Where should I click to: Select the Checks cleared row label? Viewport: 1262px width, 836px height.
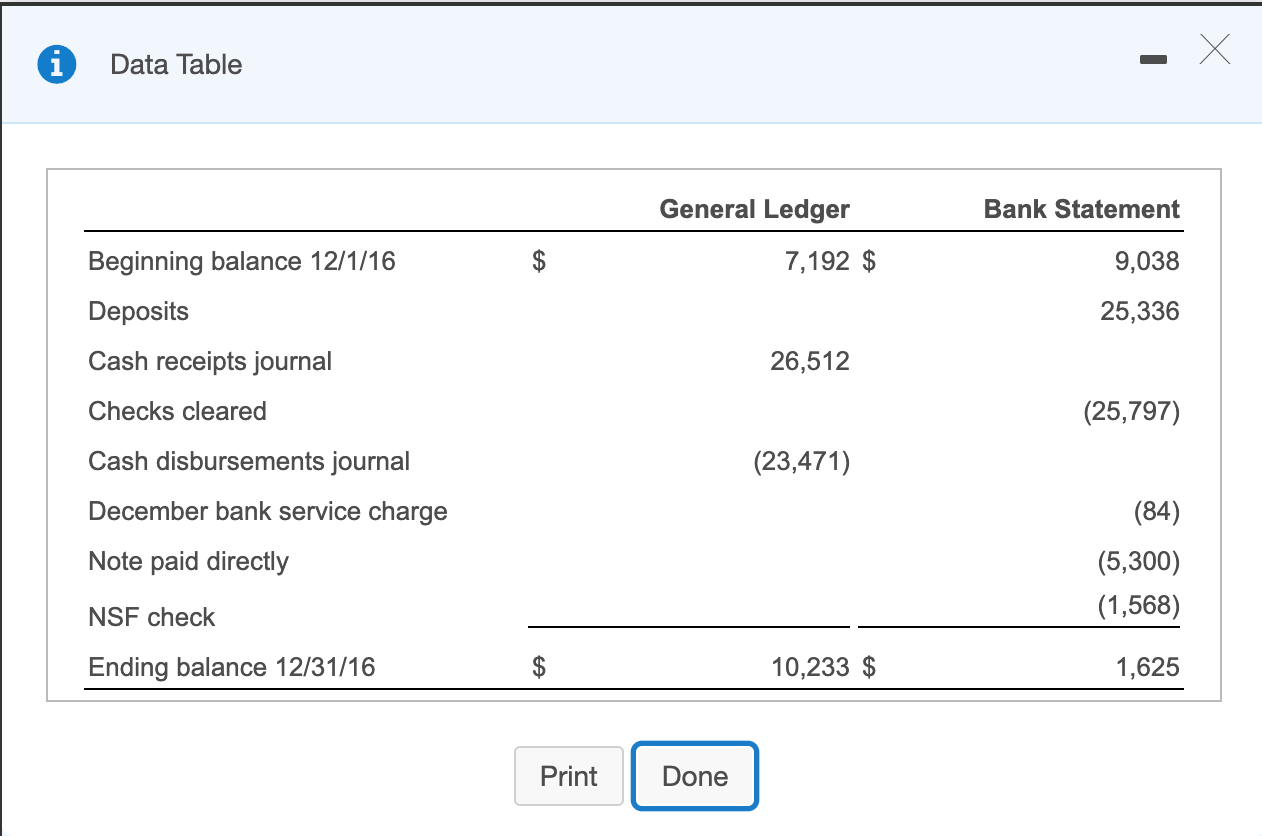tap(177, 411)
